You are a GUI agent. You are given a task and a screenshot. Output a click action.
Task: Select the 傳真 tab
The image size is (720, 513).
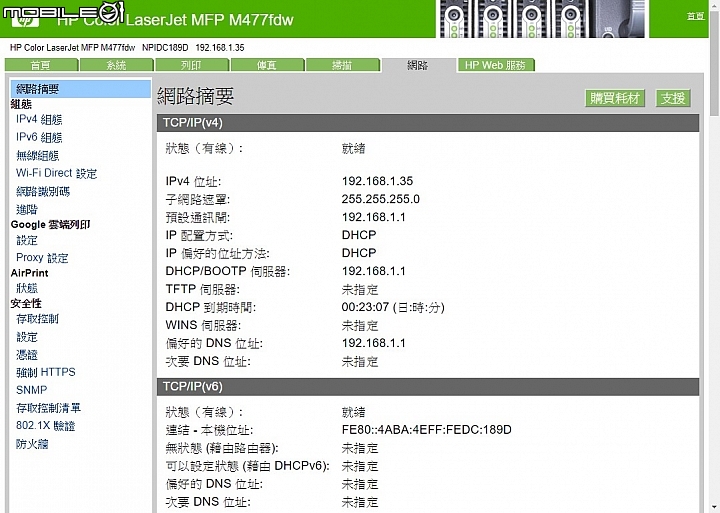[267, 65]
